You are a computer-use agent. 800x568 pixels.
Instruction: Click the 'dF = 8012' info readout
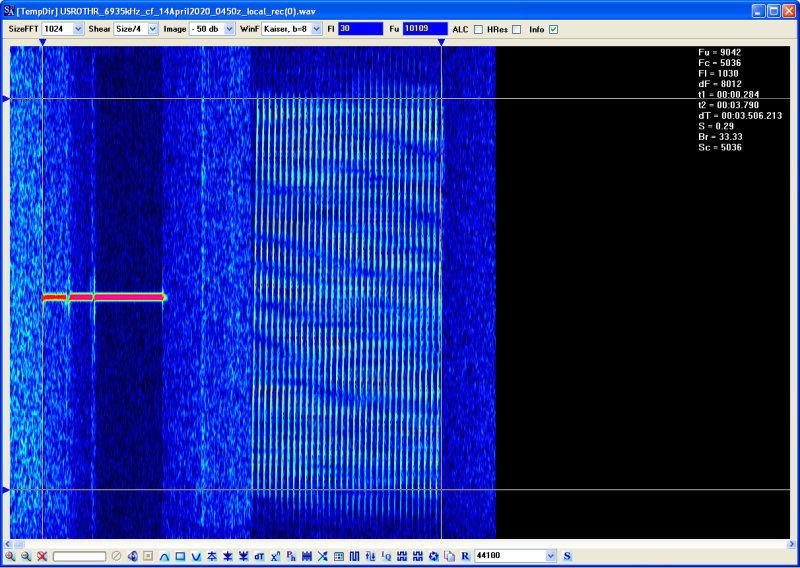pyautogui.click(x=720, y=84)
